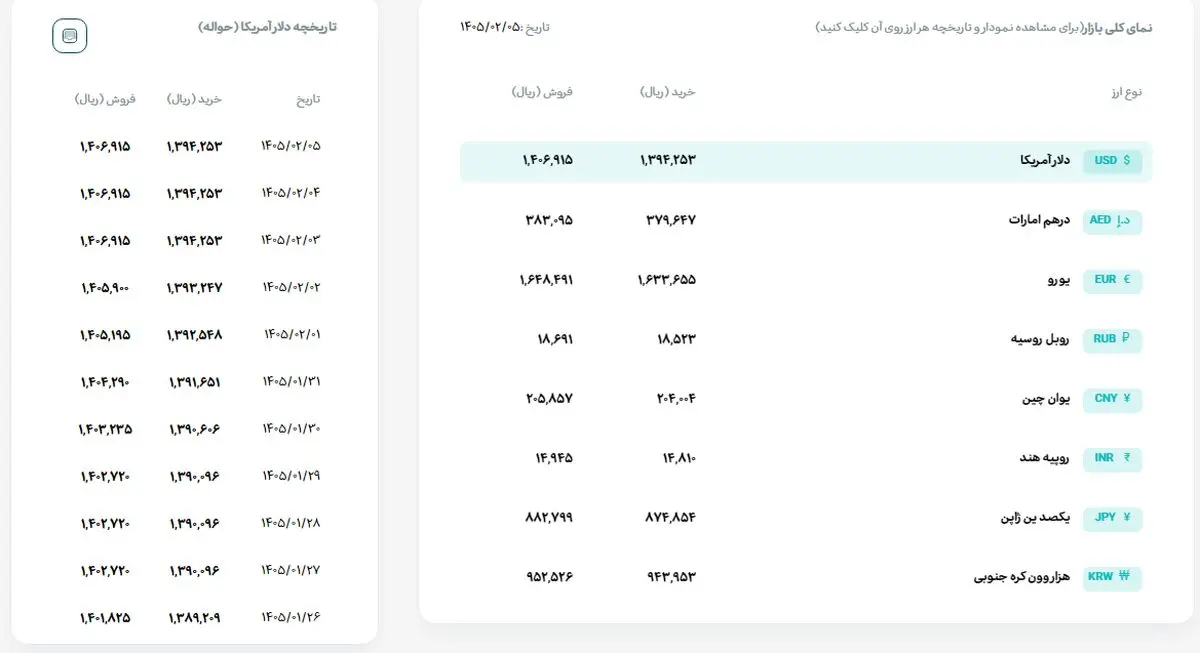Open the دلار آمریکا row
Screen dimensions: 1200x653
pyautogui.click(x=806, y=161)
